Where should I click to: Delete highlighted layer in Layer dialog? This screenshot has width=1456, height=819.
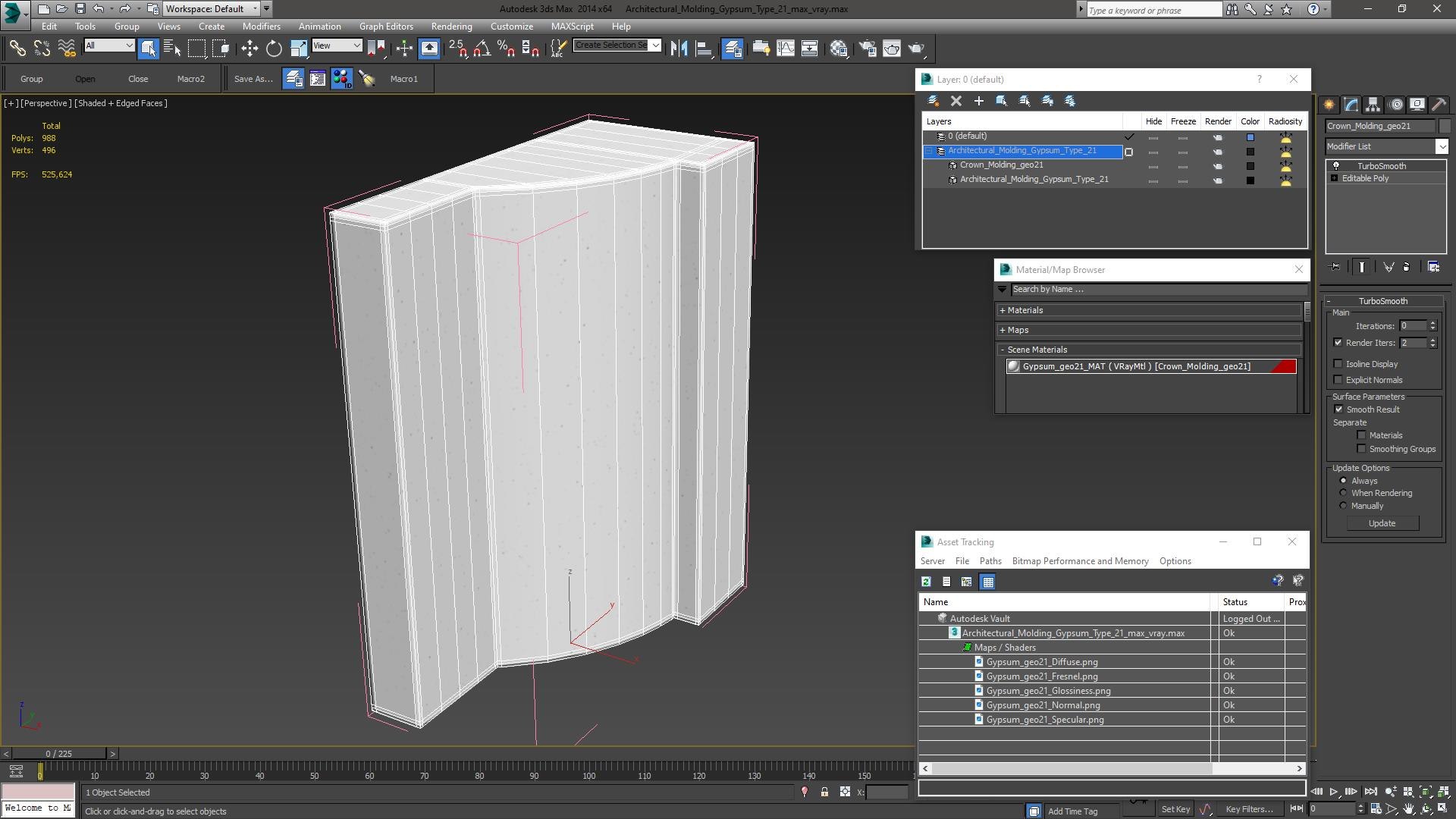coord(956,101)
